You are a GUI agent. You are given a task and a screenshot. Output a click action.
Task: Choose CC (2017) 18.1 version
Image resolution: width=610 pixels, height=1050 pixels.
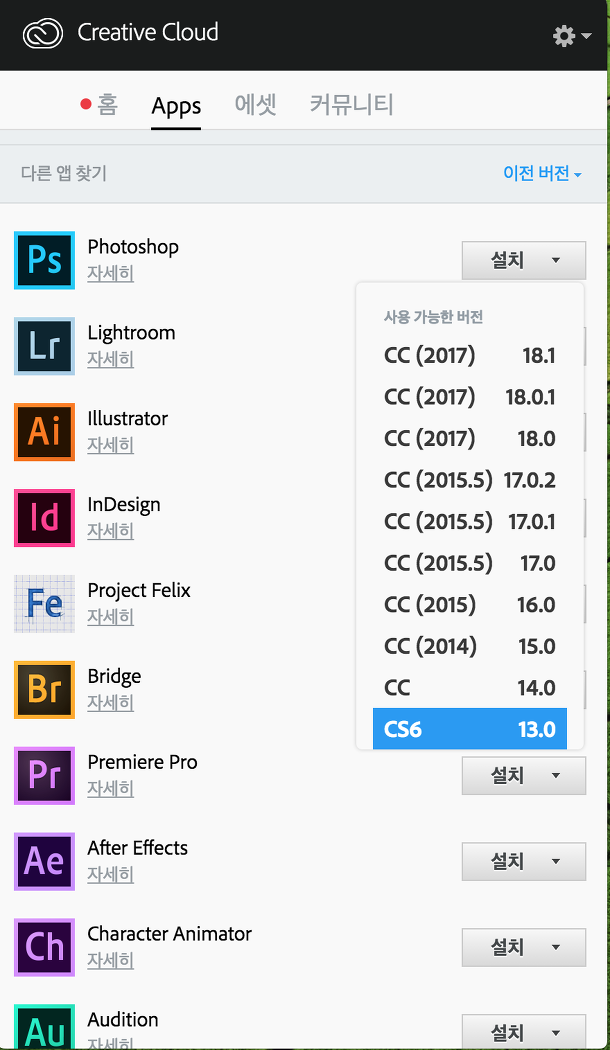469,355
